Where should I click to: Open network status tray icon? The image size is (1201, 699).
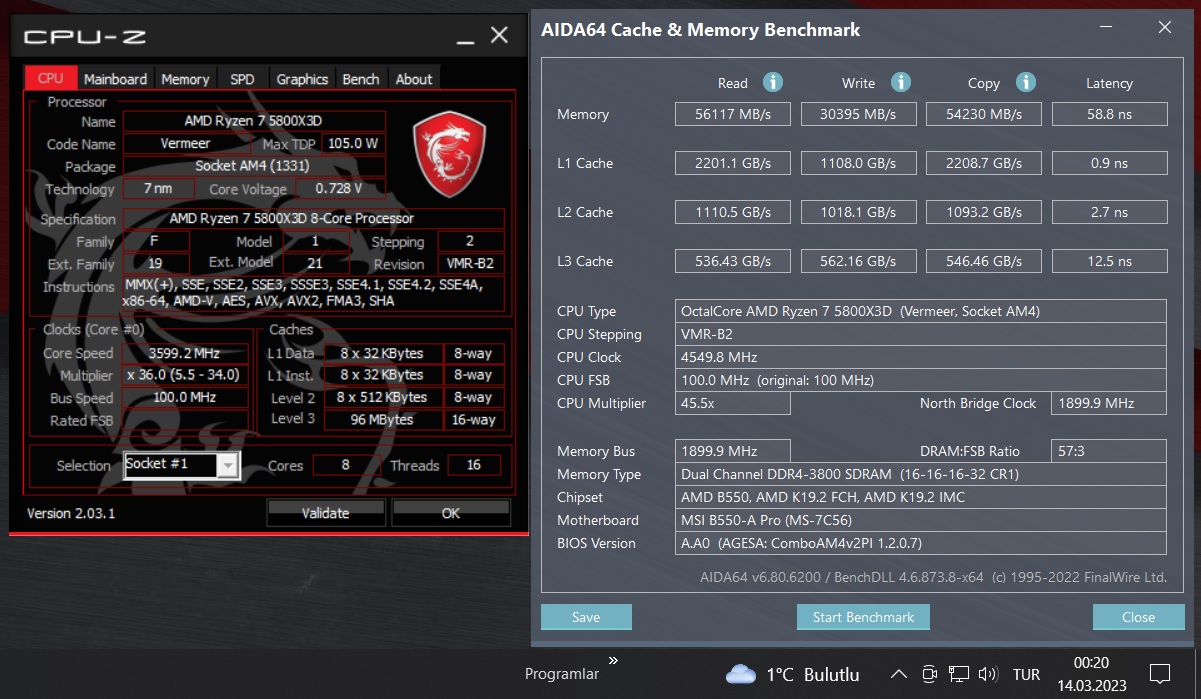tap(959, 674)
